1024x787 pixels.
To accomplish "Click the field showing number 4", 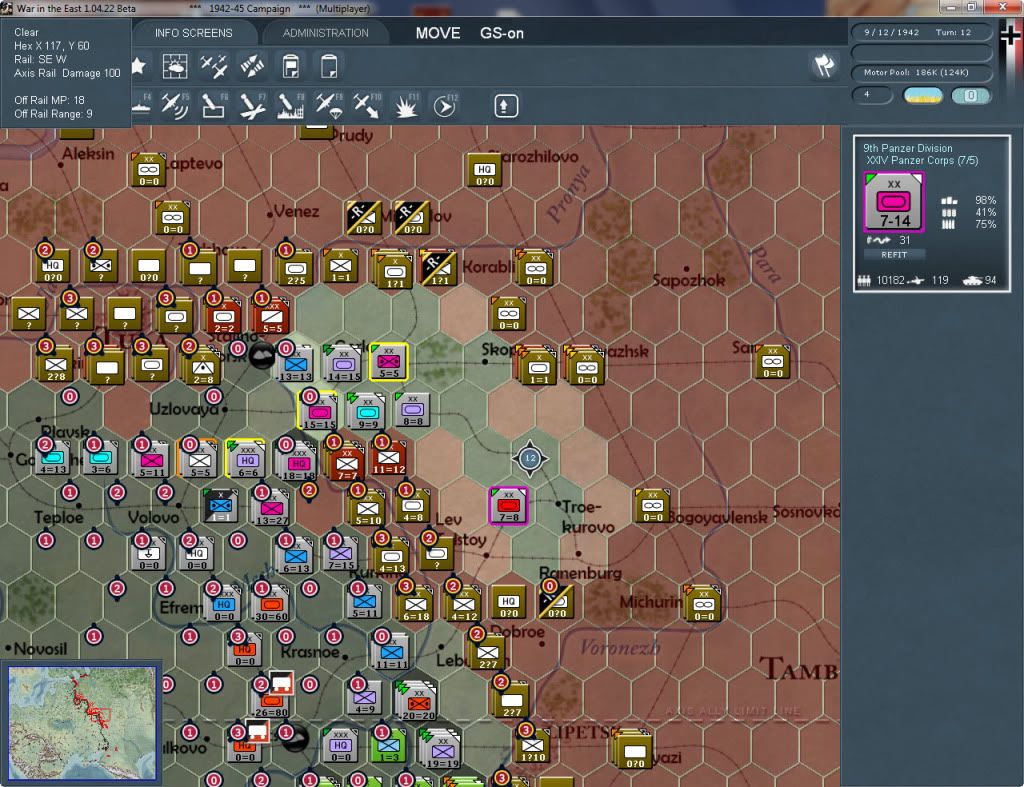I will pos(872,95).
